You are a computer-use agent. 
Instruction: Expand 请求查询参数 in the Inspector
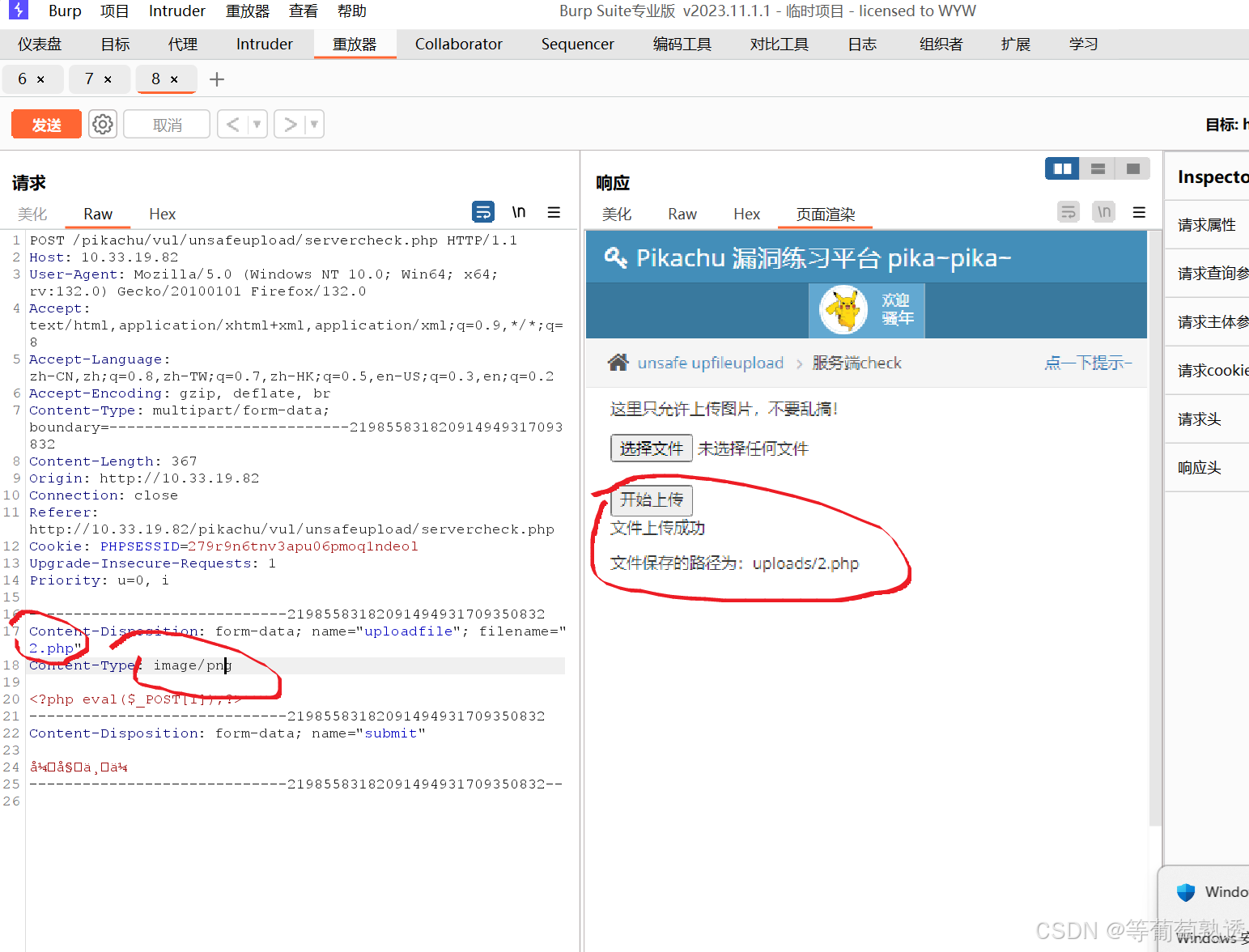[1207, 274]
